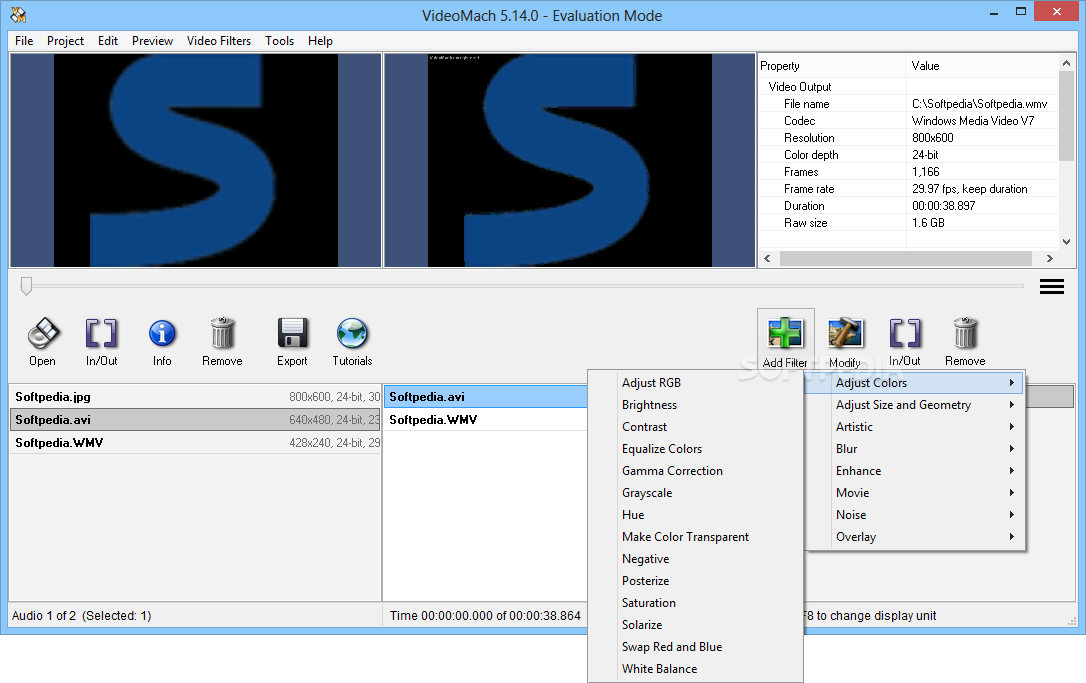
Task: Click the Modify filter hammer icon
Action: 845,334
